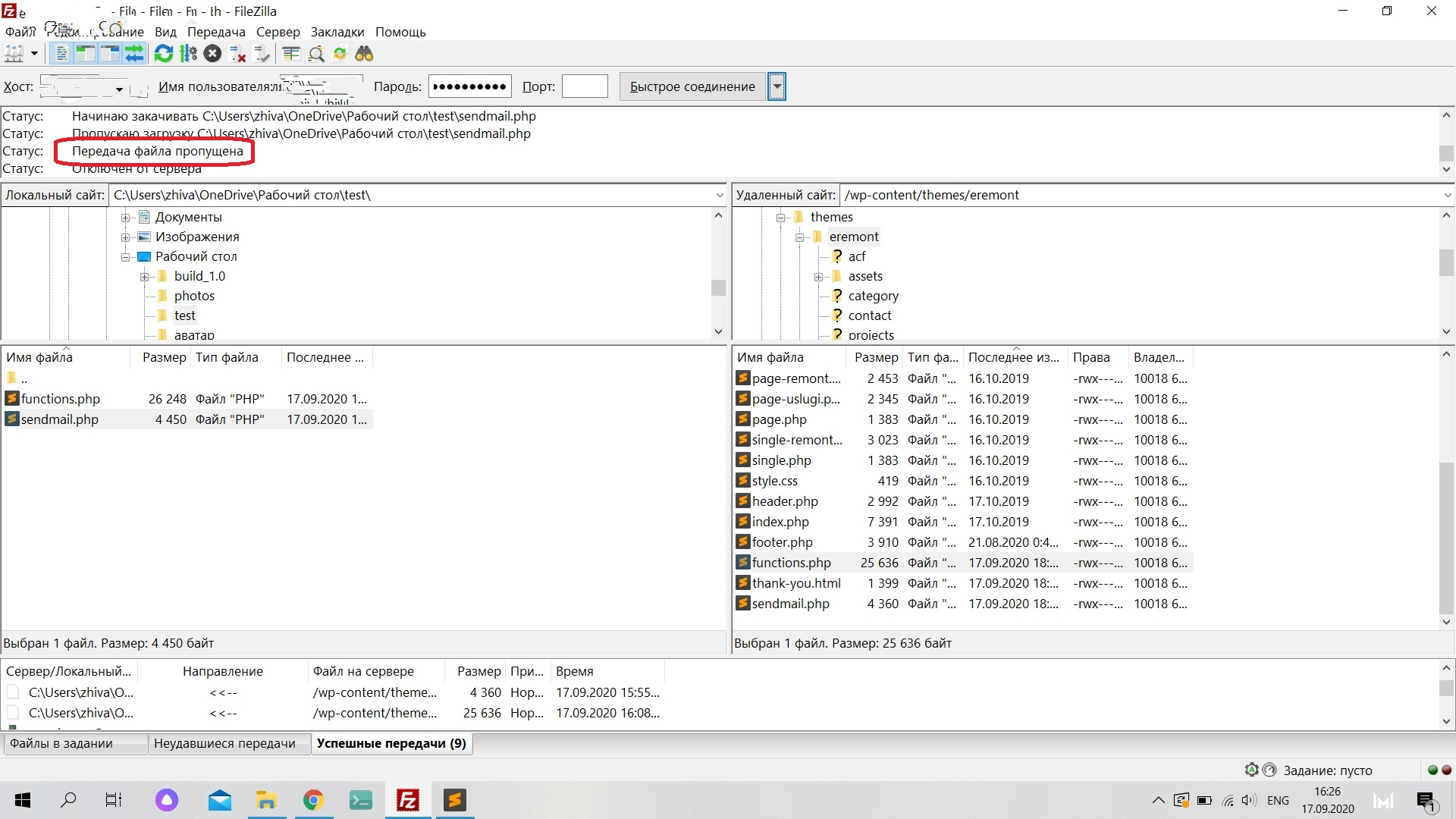Image resolution: width=1456 pixels, height=819 pixels.
Task: Open Windows Start menu
Action: [23, 800]
